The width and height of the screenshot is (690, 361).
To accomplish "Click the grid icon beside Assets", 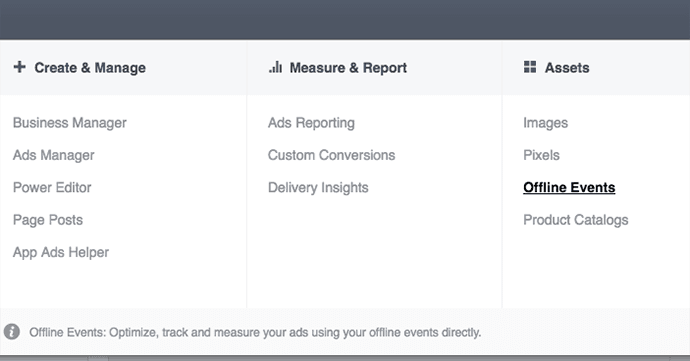I will click(530, 67).
